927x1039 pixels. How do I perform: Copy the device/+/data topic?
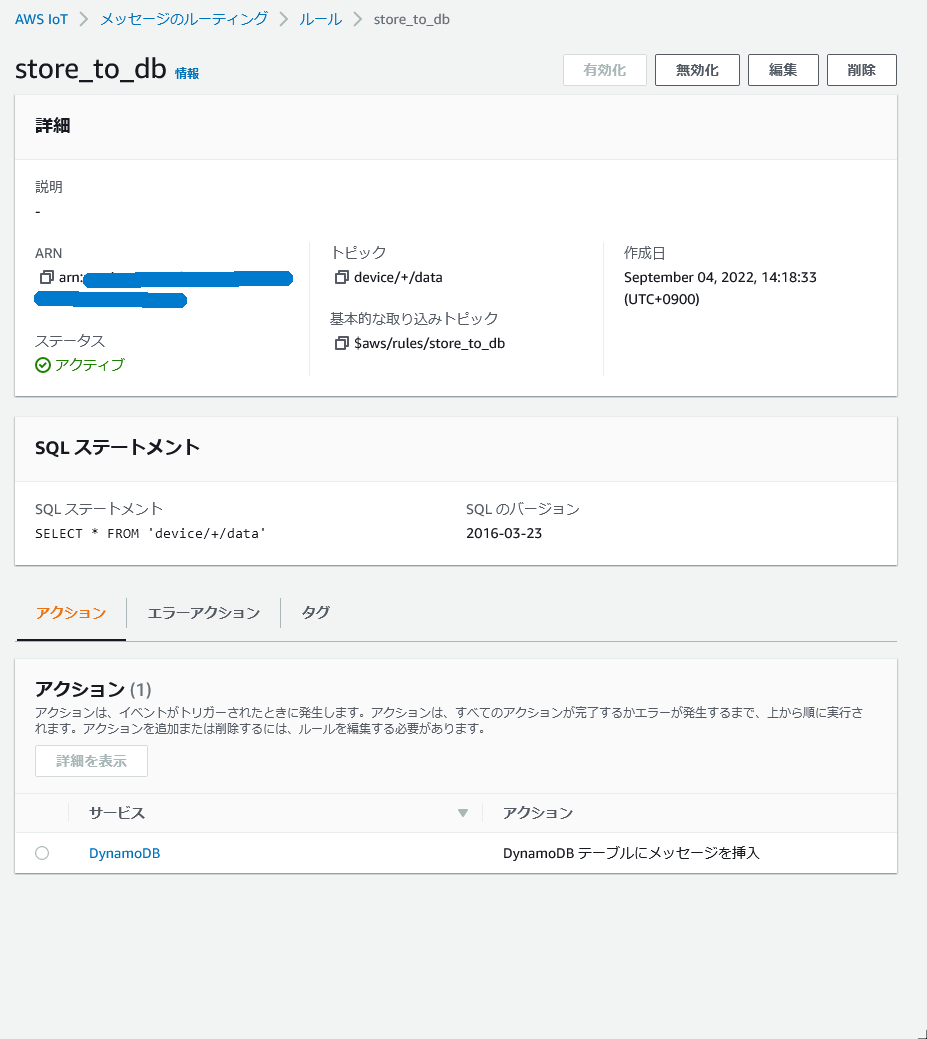tap(341, 277)
